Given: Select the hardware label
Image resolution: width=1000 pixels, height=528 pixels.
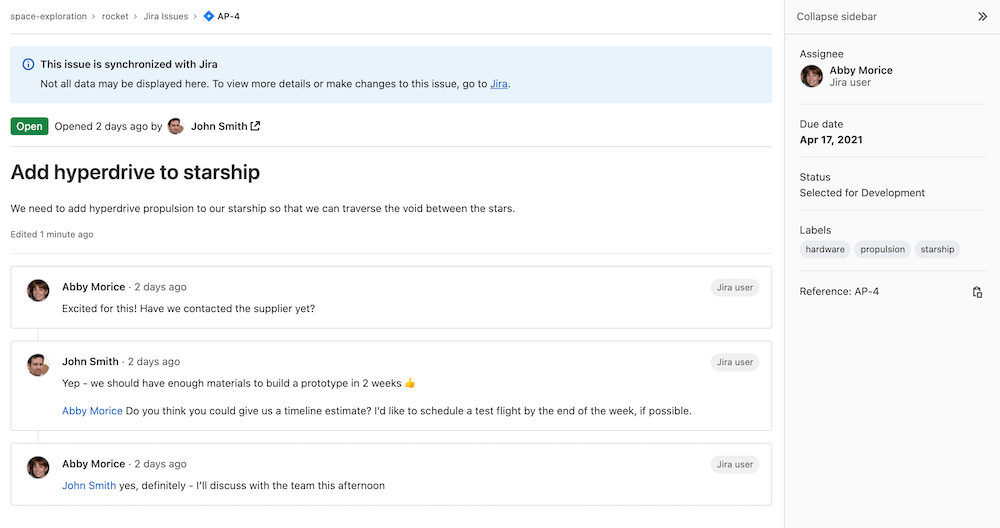Looking at the screenshot, I should (825, 250).
